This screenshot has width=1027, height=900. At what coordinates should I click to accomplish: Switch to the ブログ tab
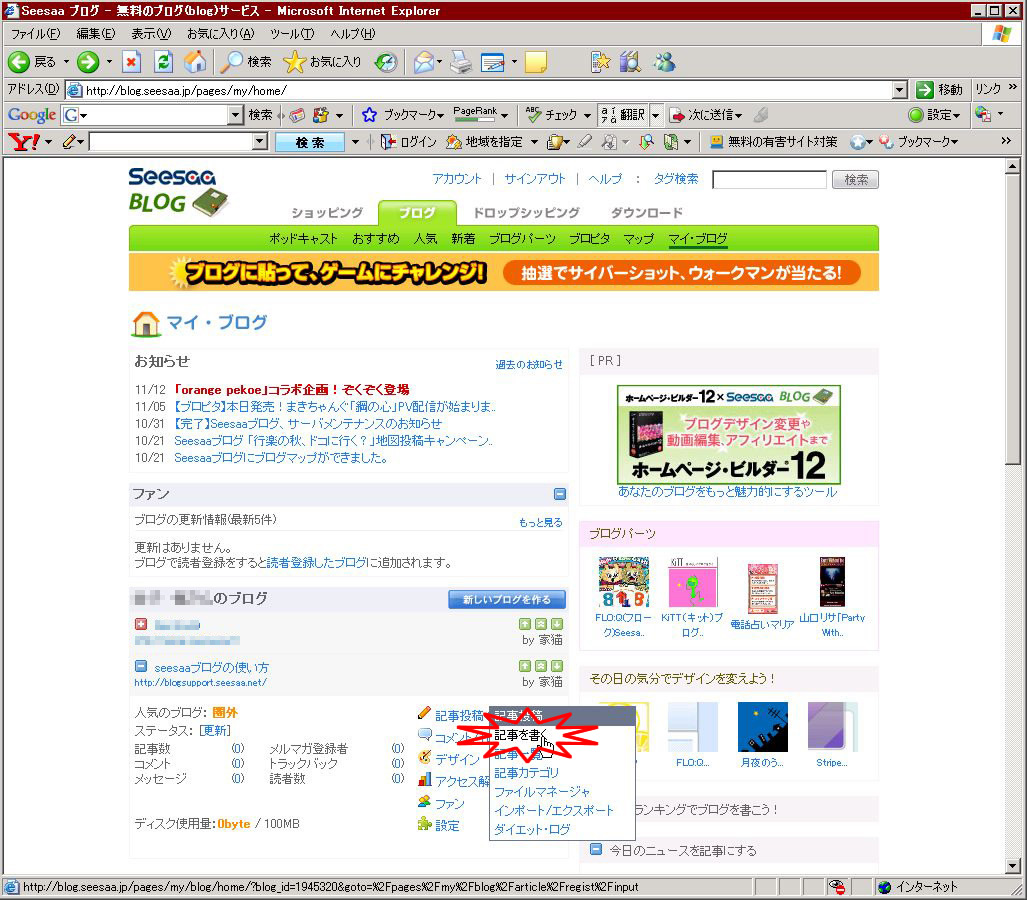(x=417, y=212)
